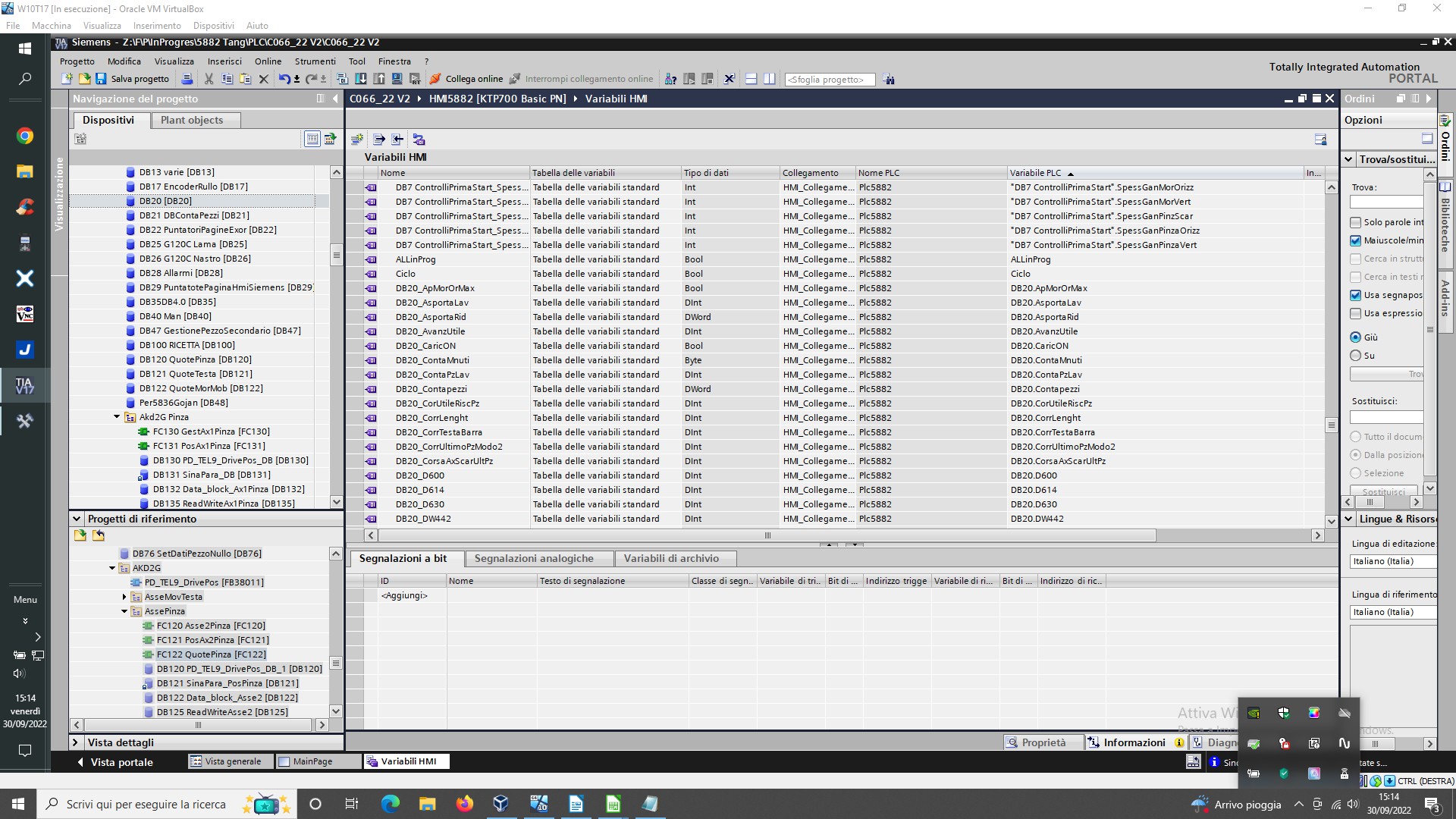Open the Proprietà inspector tab
Viewport: 1456px width, 819px height.
tap(1043, 742)
